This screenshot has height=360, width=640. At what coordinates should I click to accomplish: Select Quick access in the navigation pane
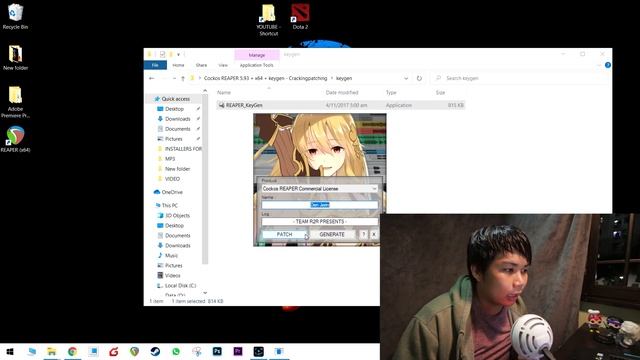[x=176, y=99]
